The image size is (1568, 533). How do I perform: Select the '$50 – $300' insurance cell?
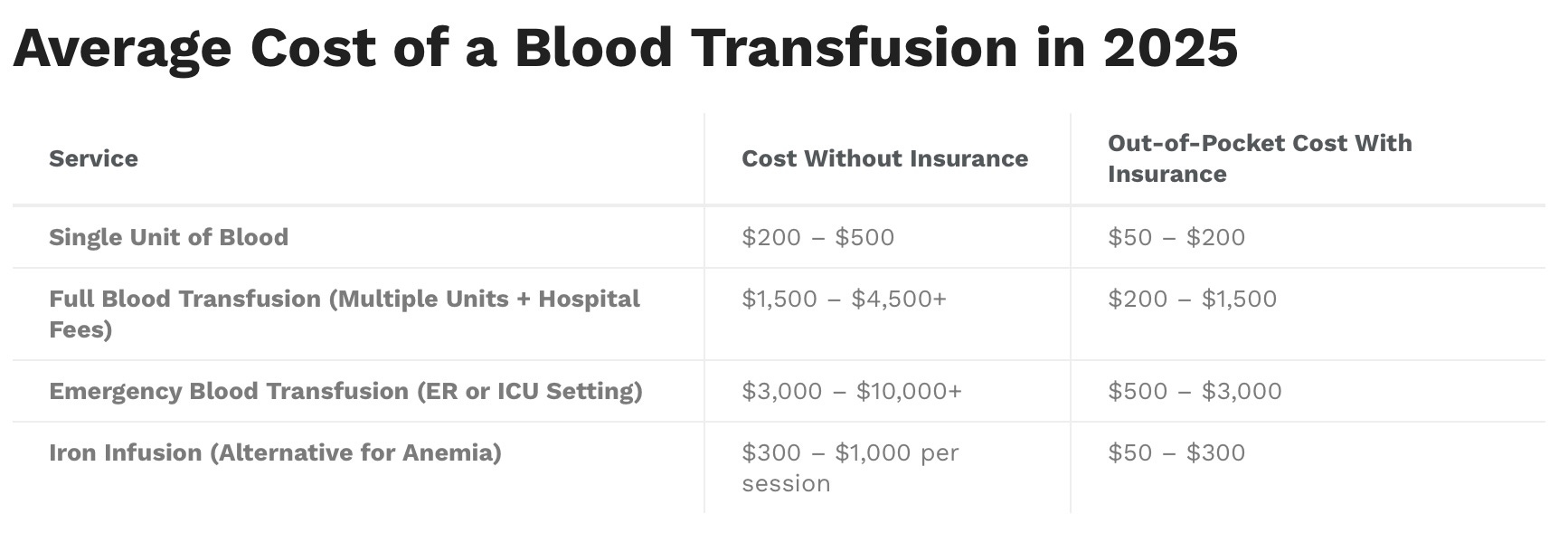click(1176, 452)
